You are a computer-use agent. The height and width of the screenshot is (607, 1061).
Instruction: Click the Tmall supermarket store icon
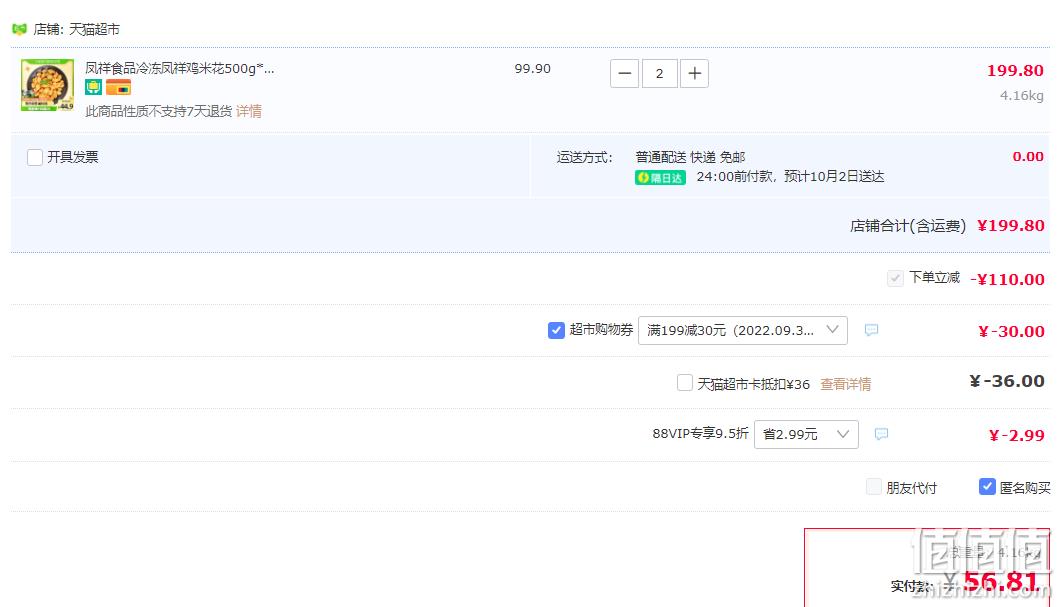20,29
